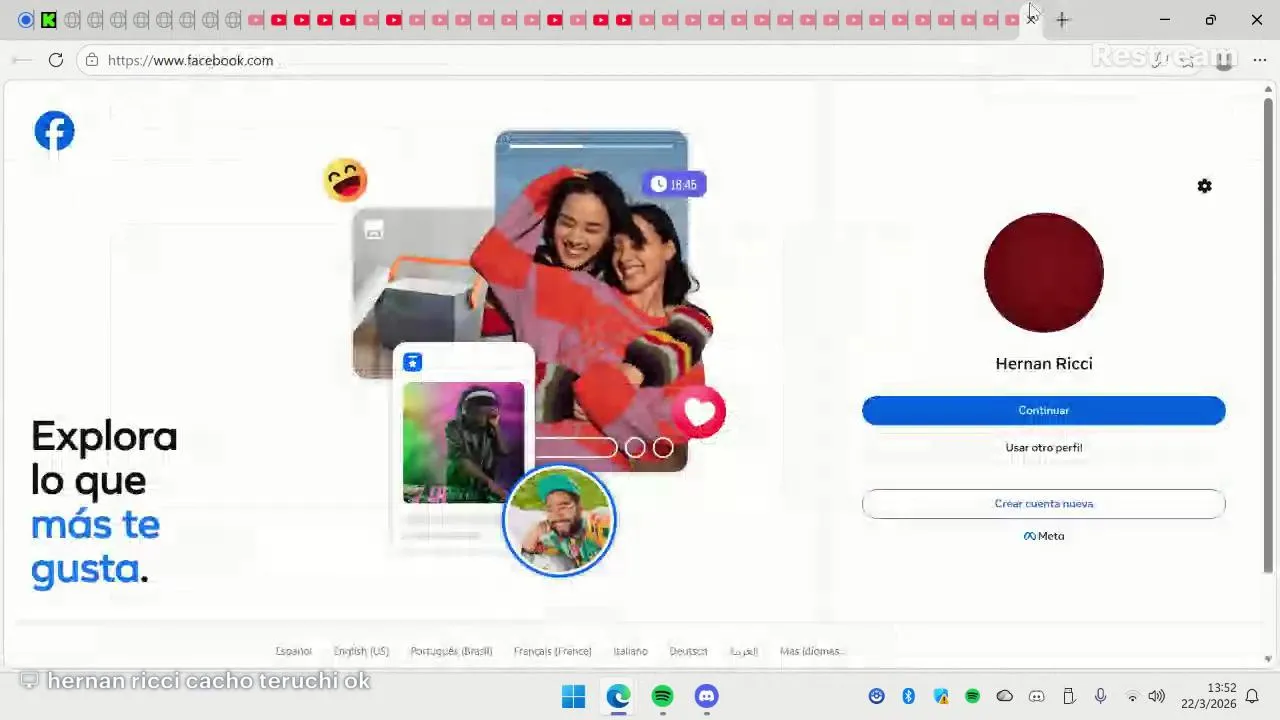Viewport: 1280px width, 720px height.
Task: Open the notification bell
Action: 1252,696
